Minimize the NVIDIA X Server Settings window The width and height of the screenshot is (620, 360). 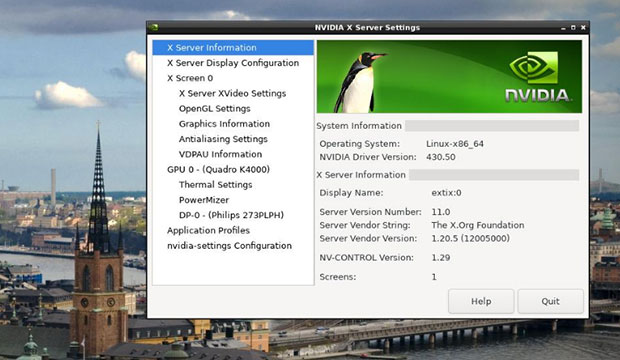[x=563, y=28]
